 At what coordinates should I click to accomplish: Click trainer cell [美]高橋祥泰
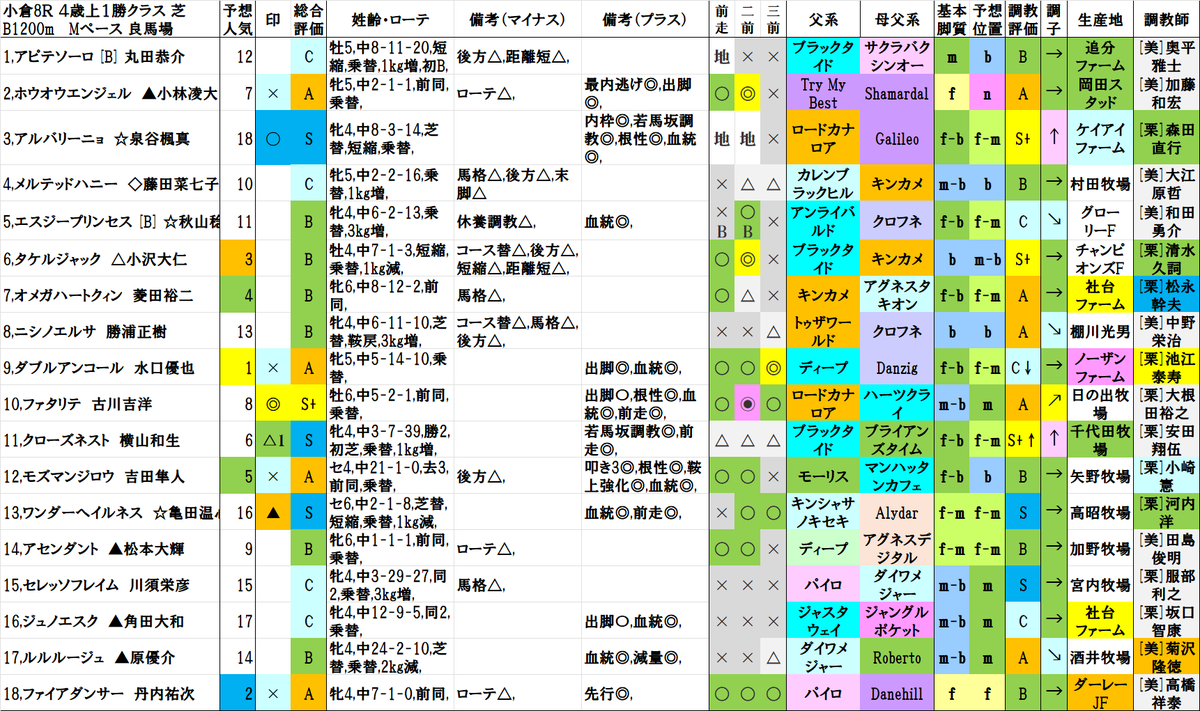(1167, 692)
